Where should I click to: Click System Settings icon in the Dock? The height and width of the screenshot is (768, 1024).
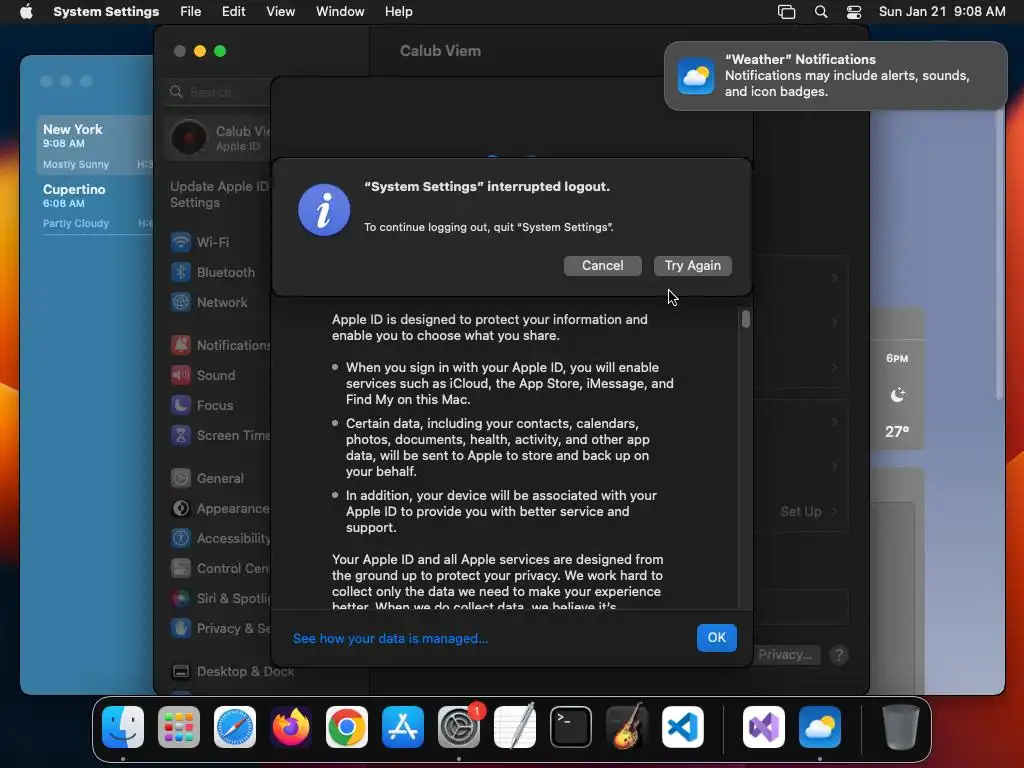click(x=458, y=727)
